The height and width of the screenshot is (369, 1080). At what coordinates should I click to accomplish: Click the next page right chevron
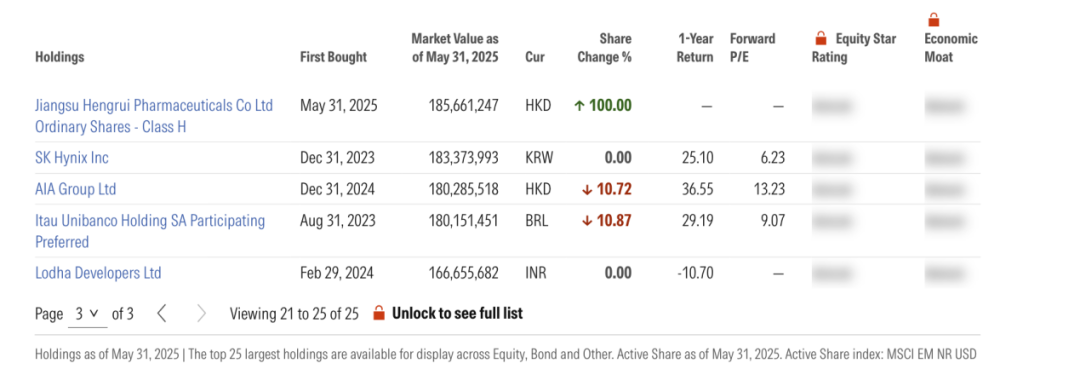201,314
